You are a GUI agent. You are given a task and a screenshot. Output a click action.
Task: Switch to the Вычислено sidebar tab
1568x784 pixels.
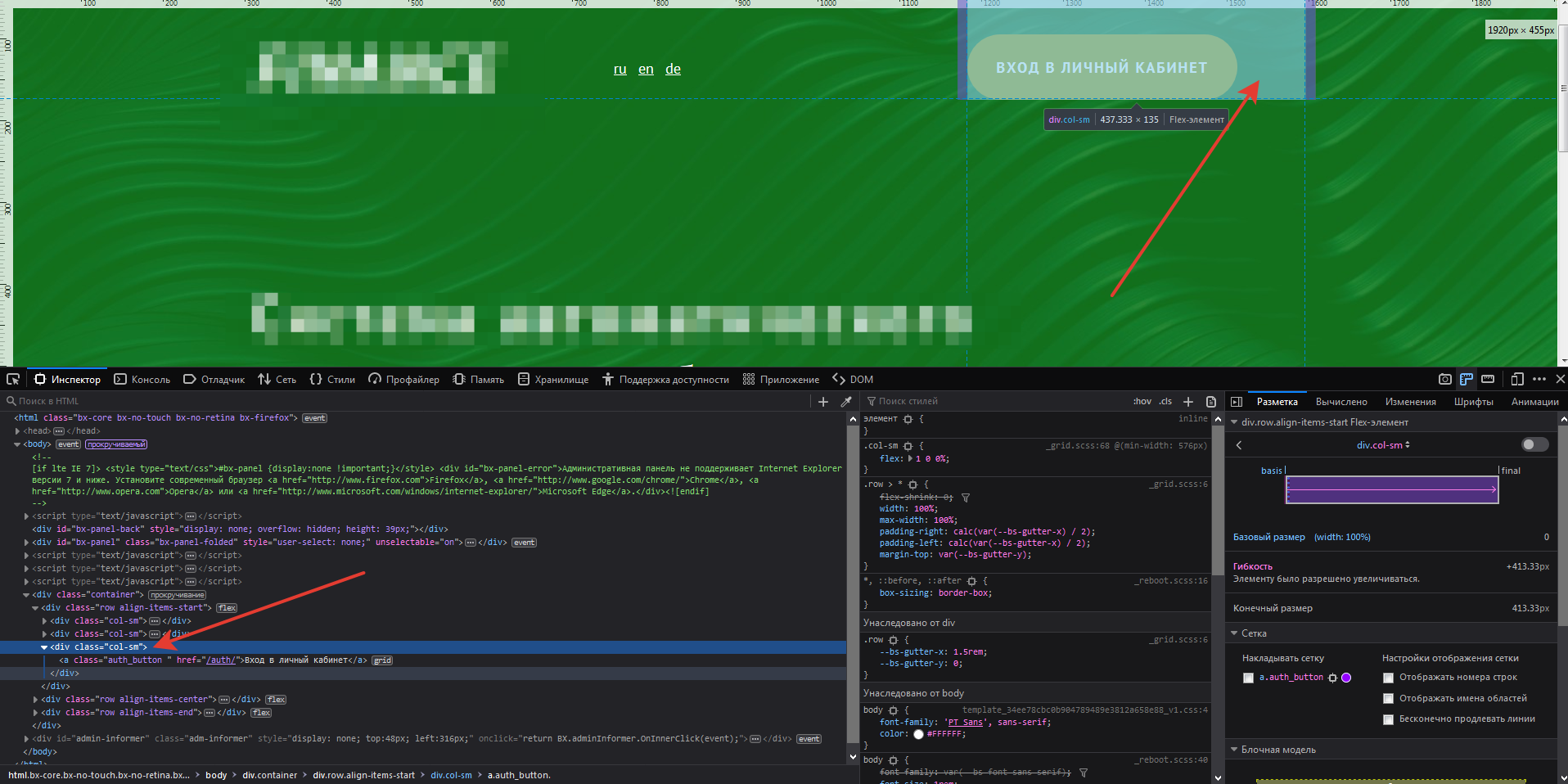(1341, 402)
